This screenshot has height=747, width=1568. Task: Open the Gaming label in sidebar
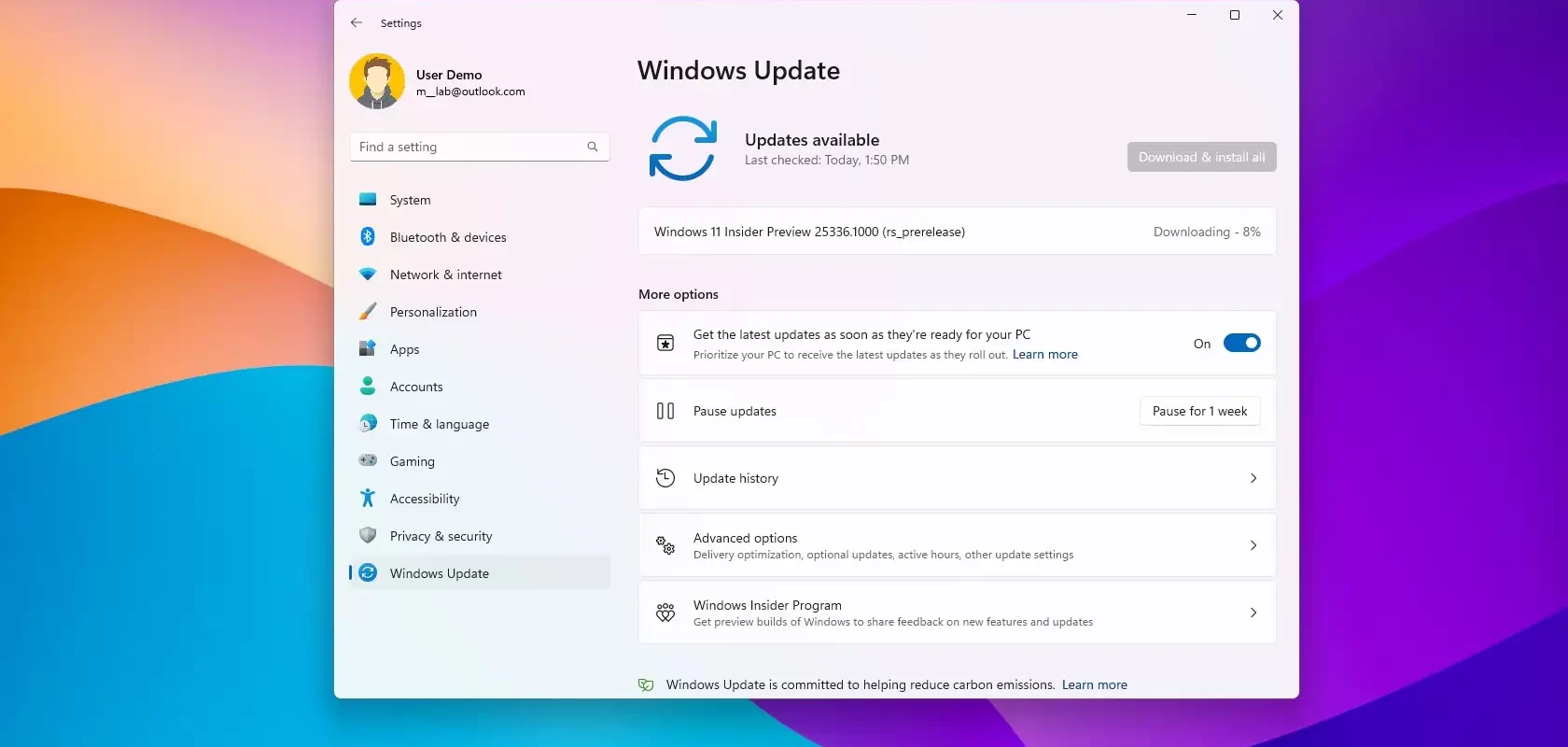pyautogui.click(x=413, y=461)
